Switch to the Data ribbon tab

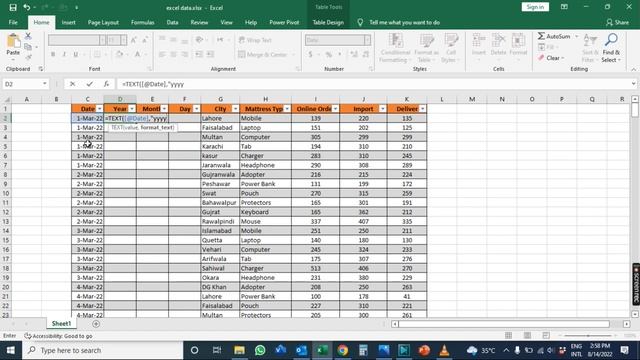pos(172,22)
